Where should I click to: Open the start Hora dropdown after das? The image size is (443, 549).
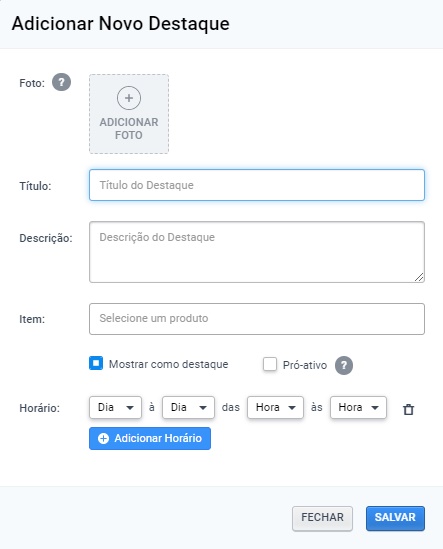[x=275, y=408]
